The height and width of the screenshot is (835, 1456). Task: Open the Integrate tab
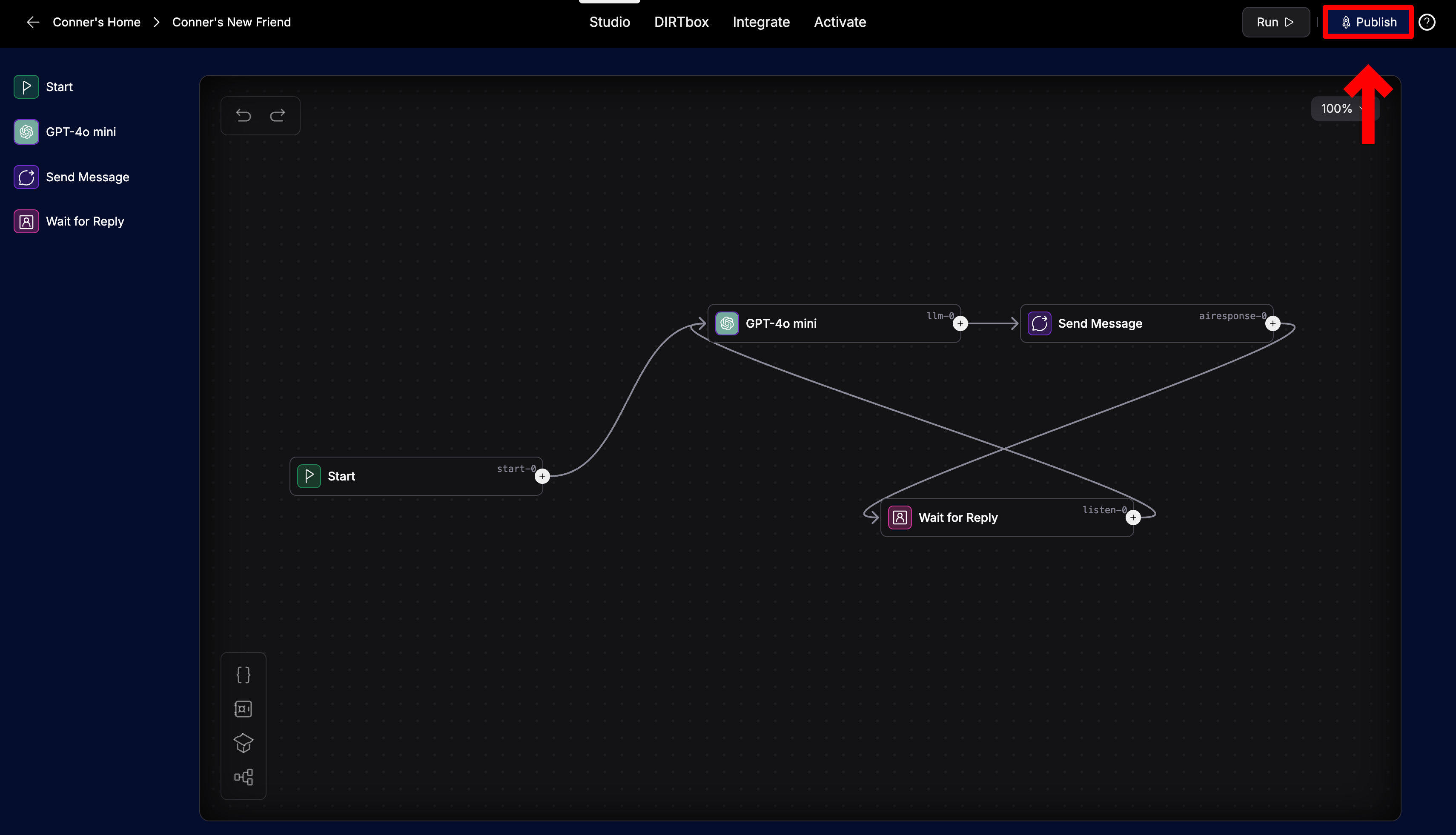pos(761,23)
